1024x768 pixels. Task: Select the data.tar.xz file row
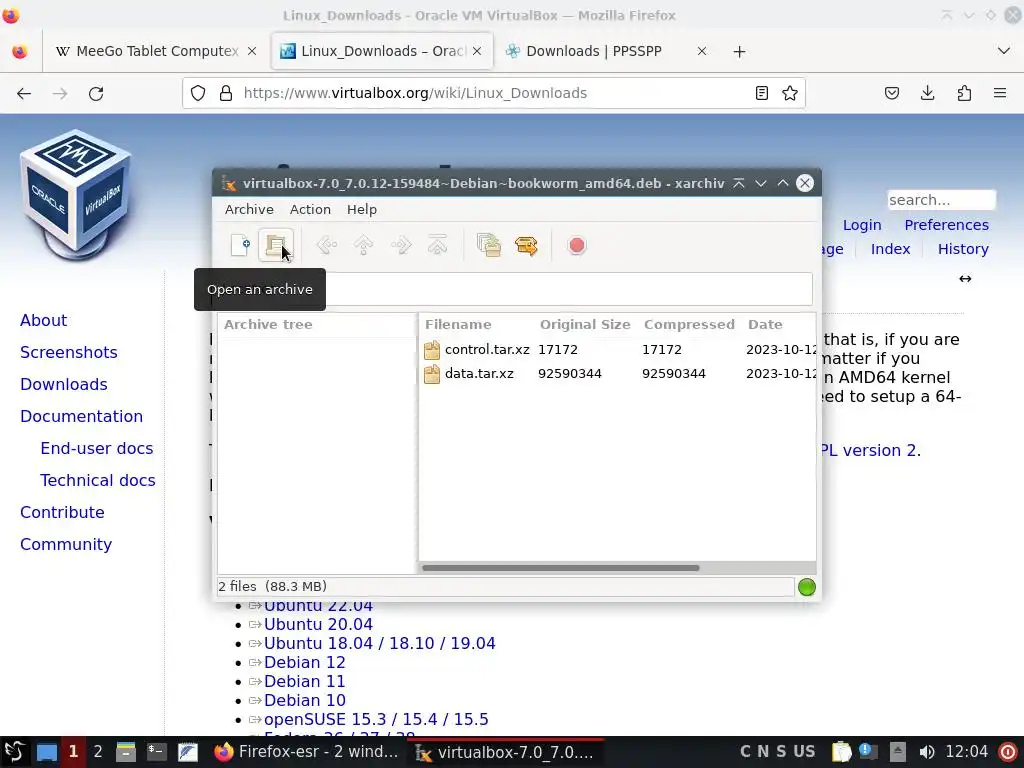[x=617, y=374]
